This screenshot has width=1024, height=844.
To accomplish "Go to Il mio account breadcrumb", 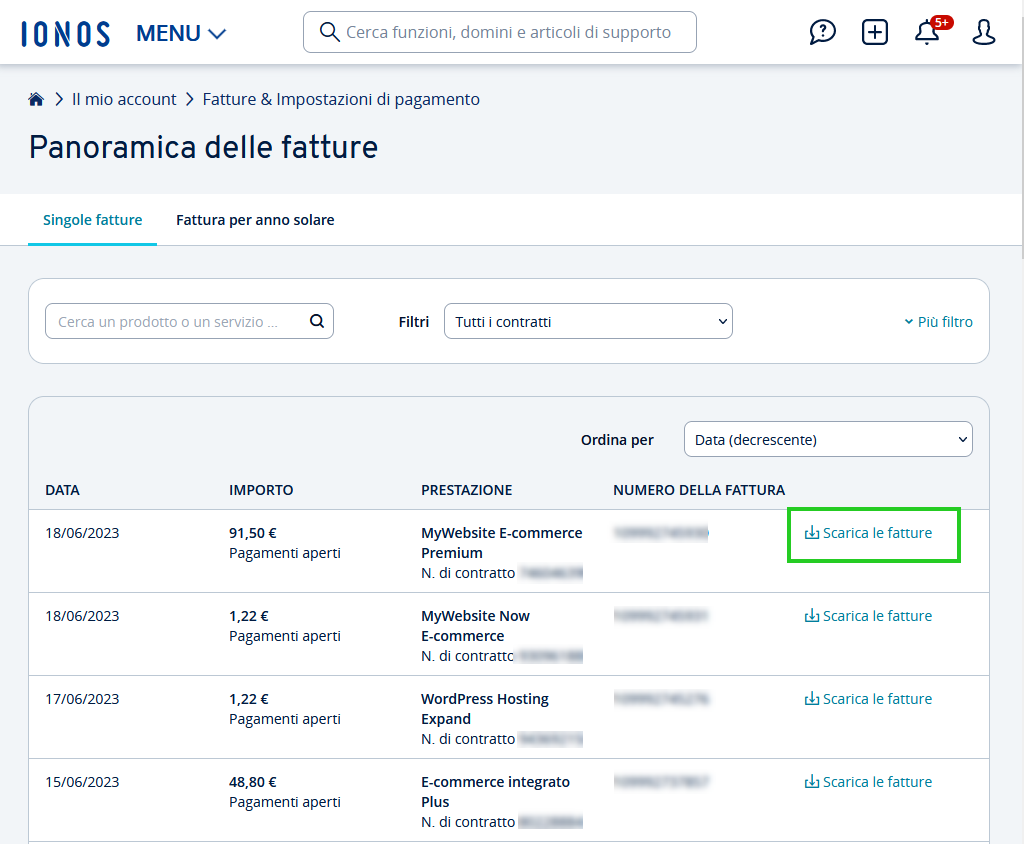I will click(123, 99).
